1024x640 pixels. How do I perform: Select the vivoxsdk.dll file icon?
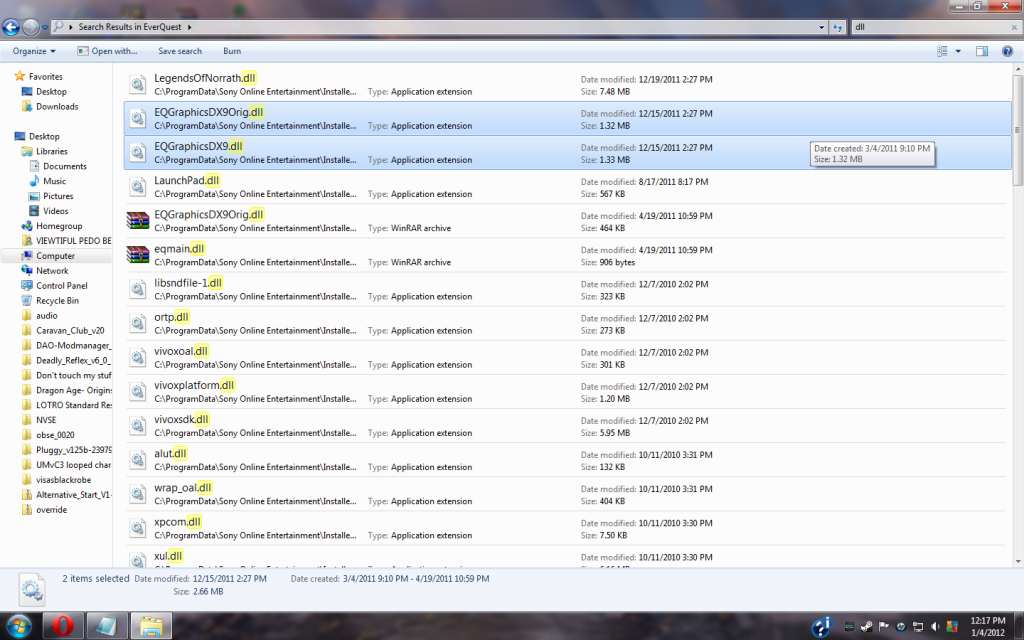point(137,425)
